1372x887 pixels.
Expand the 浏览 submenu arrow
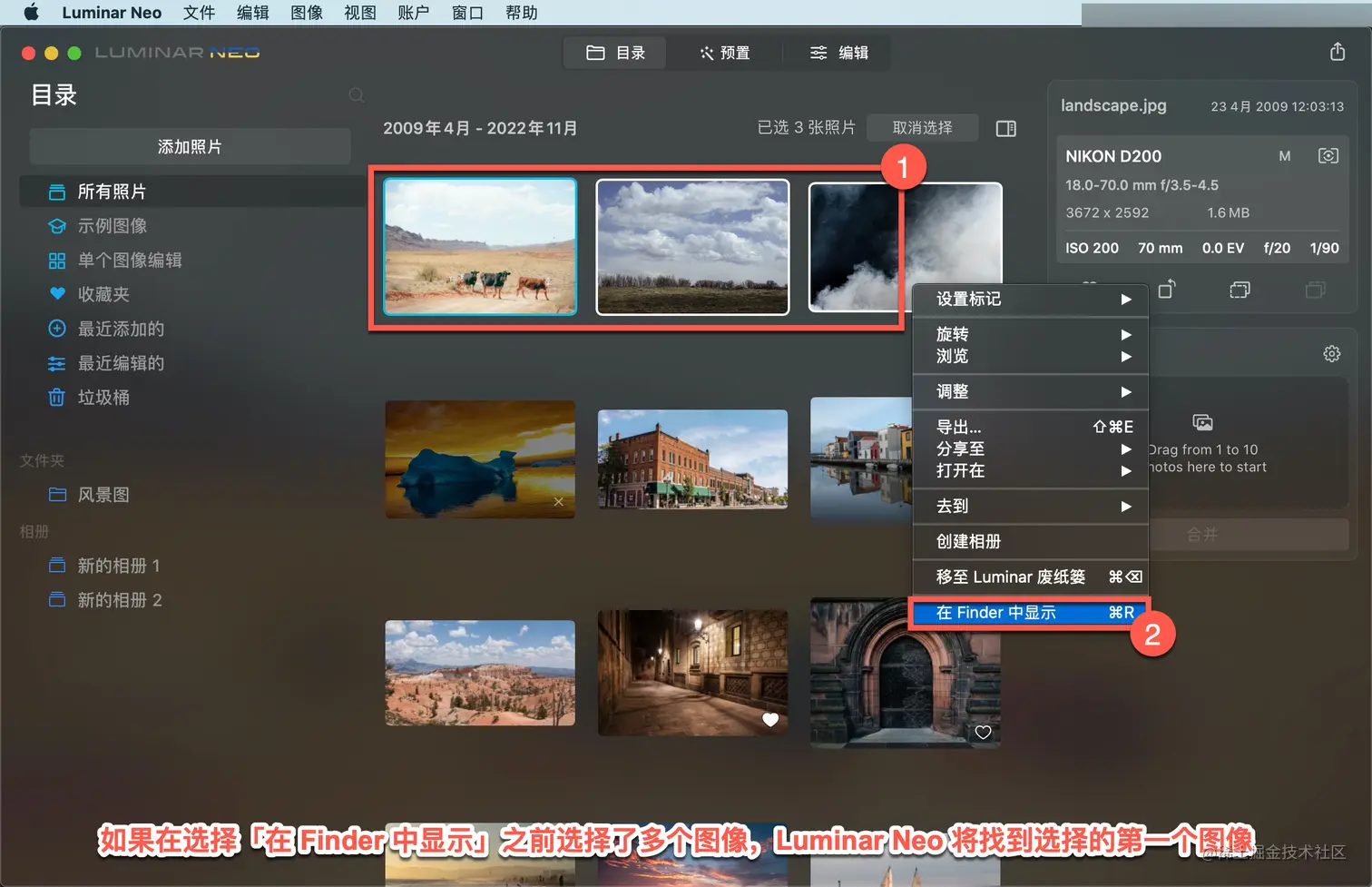coord(1126,357)
